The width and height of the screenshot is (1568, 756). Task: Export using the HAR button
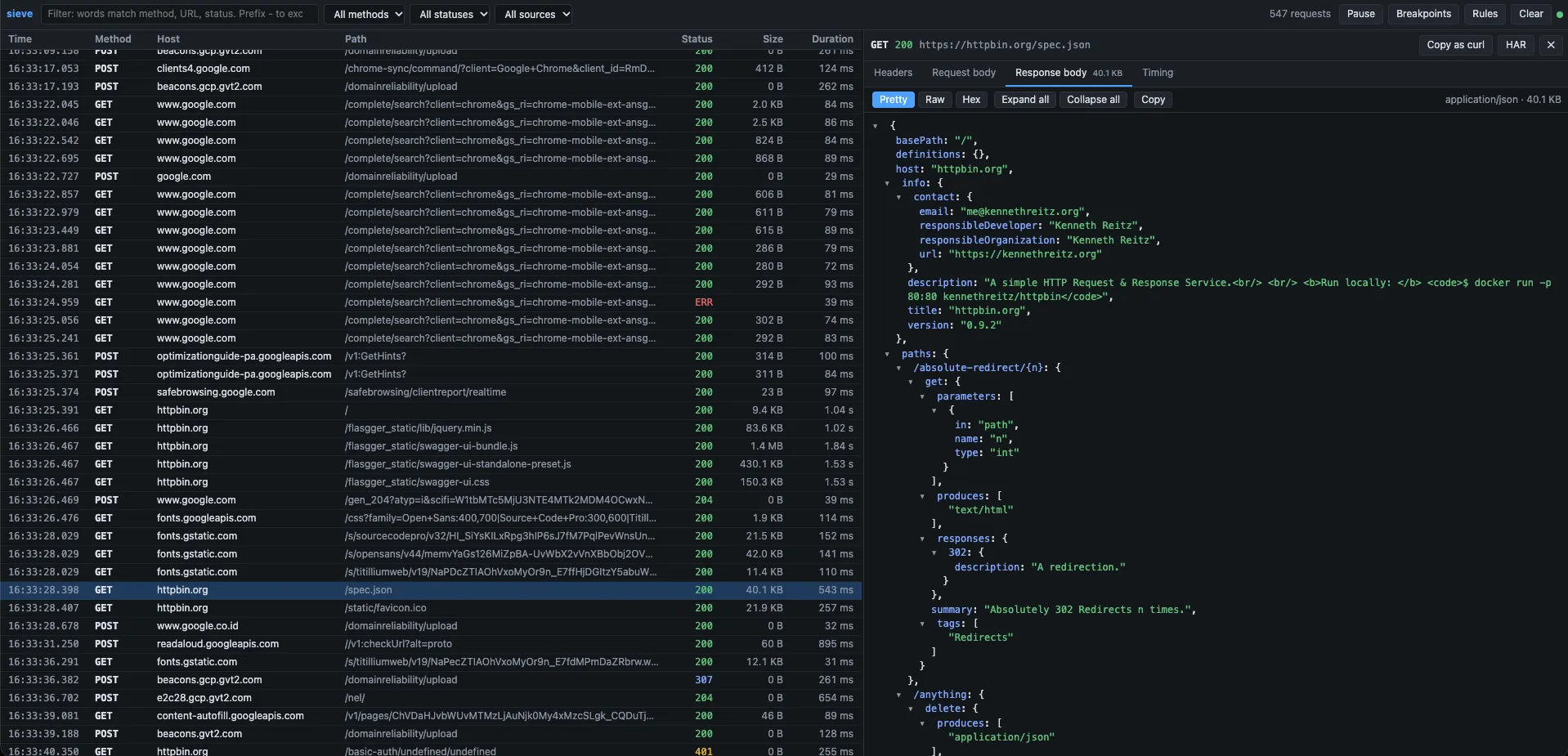(x=1516, y=45)
